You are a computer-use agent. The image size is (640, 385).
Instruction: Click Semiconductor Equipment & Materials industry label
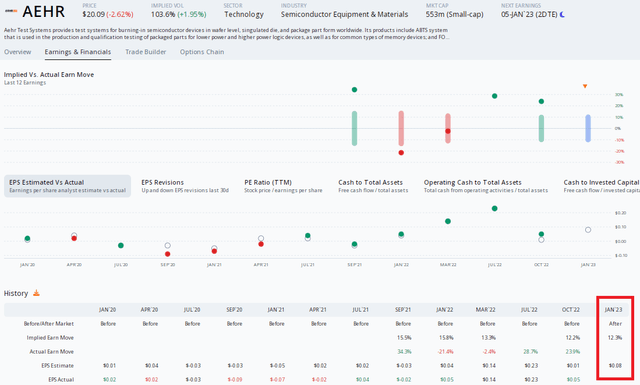(344, 14)
